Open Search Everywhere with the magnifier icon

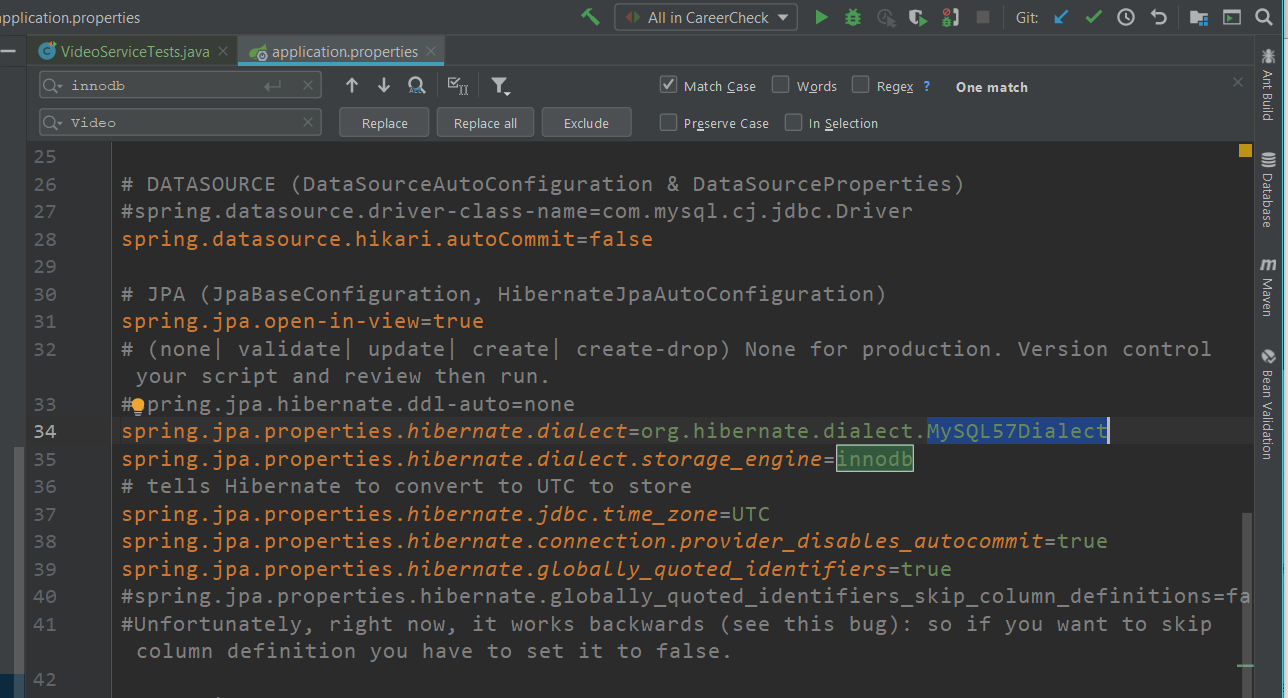tap(1263, 17)
